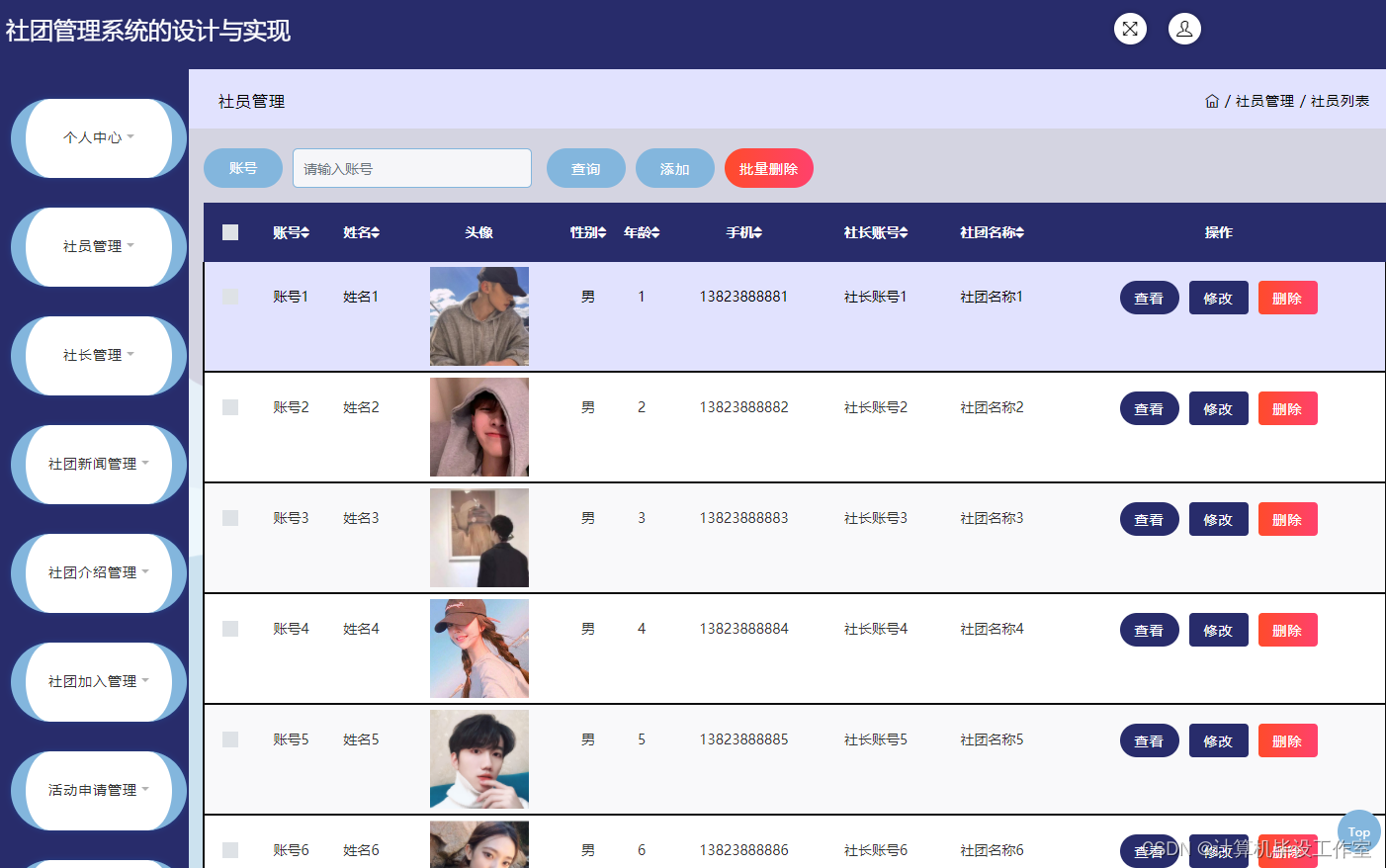
Task: Click the red 批量删除 button
Action: tap(769, 168)
